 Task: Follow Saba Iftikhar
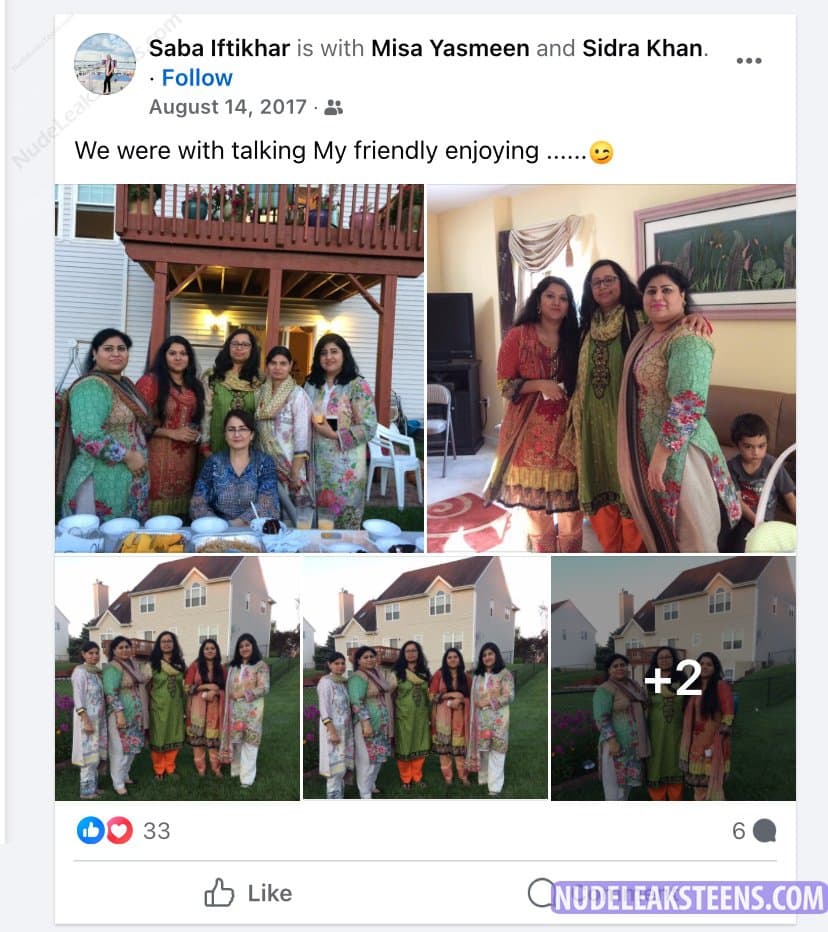[197, 78]
